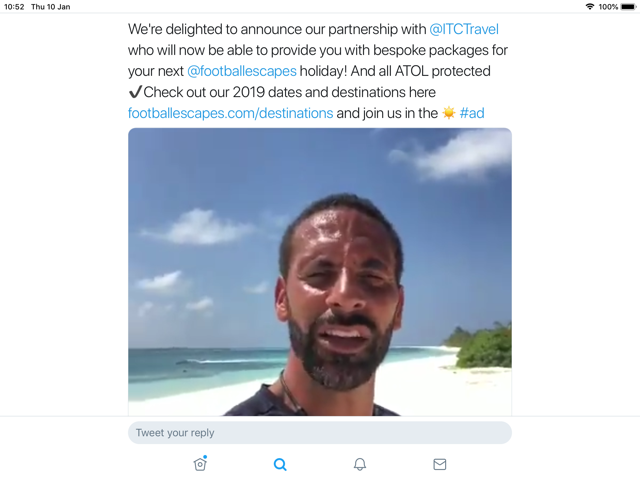Tap the Search magnifier tab
The image size is (640, 480).
[x=280, y=464]
